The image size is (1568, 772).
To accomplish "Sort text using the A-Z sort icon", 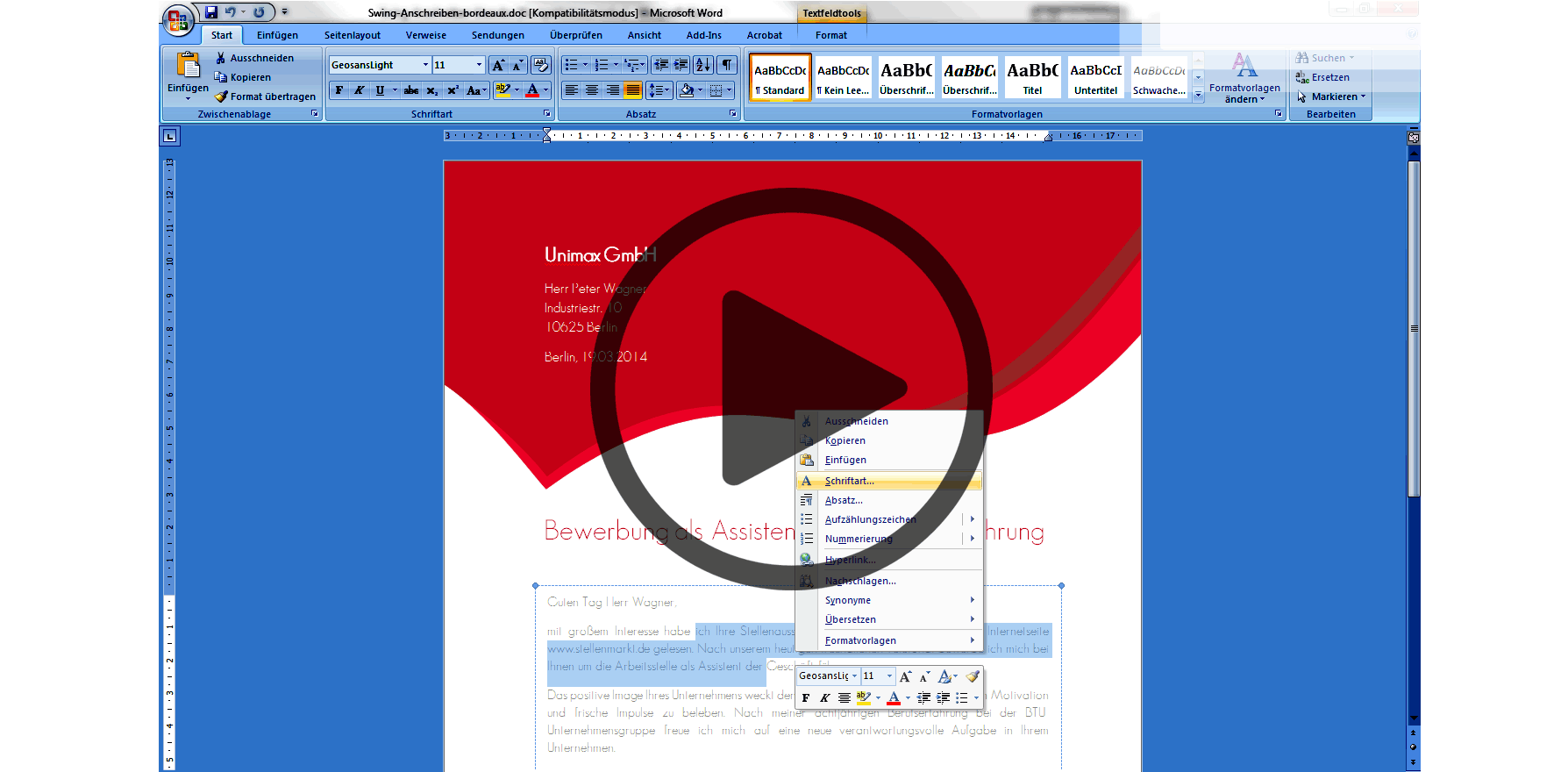I will click(x=702, y=65).
